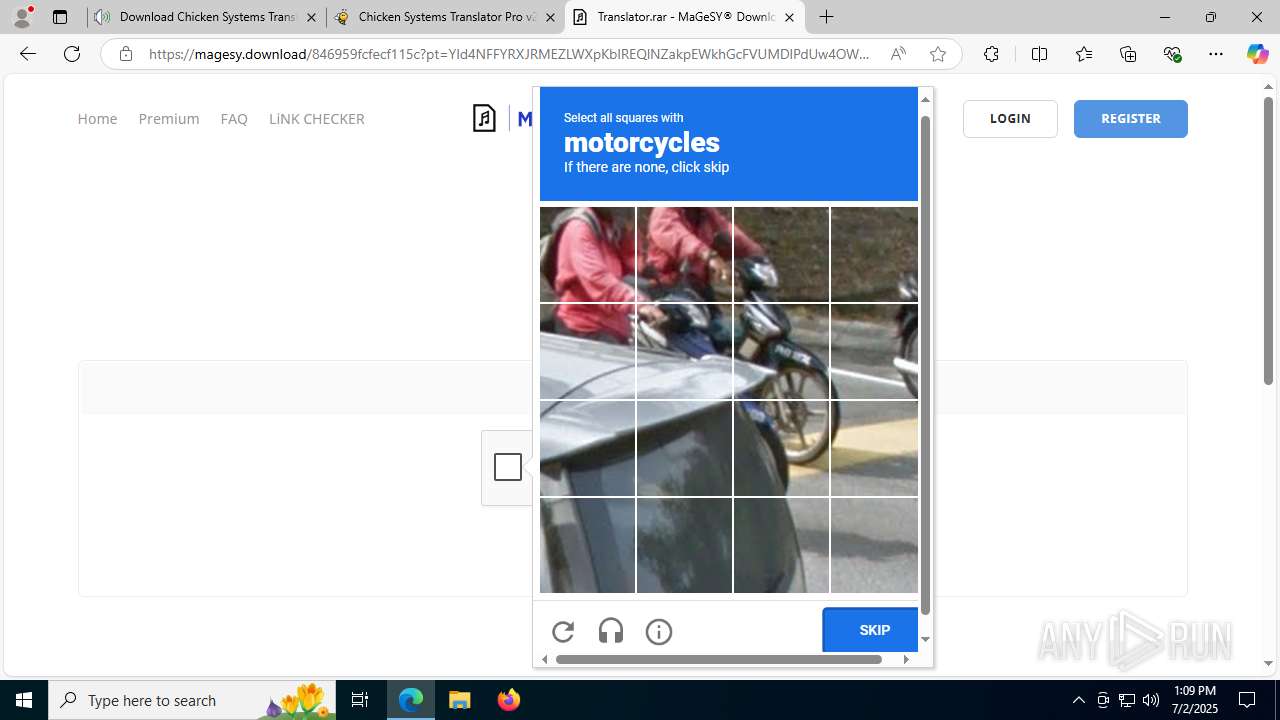Open tab actions menu
This screenshot has width=1280, height=720.
[x=60, y=17]
